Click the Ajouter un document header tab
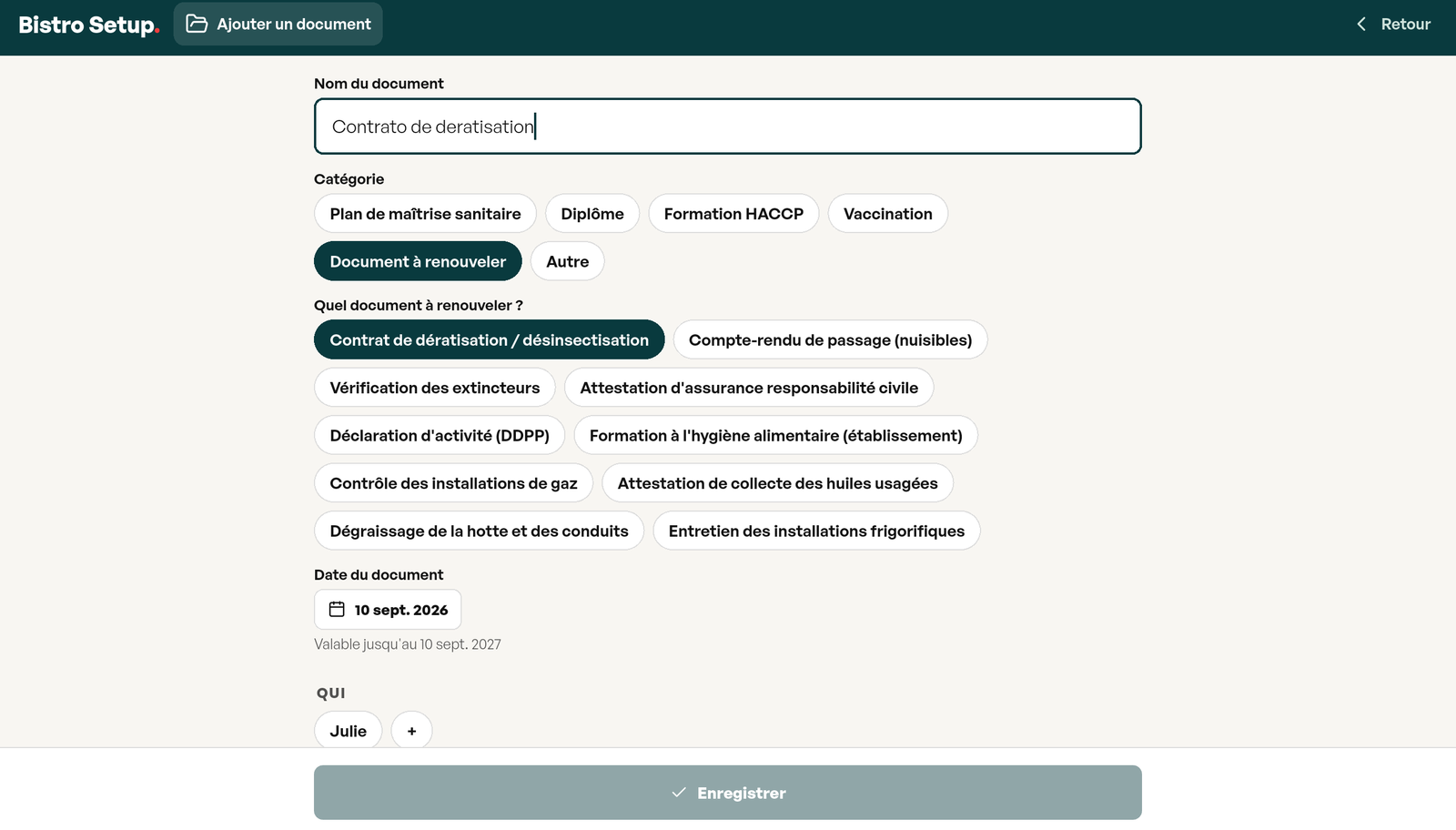The width and height of the screenshot is (1456, 830). click(278, 24)
